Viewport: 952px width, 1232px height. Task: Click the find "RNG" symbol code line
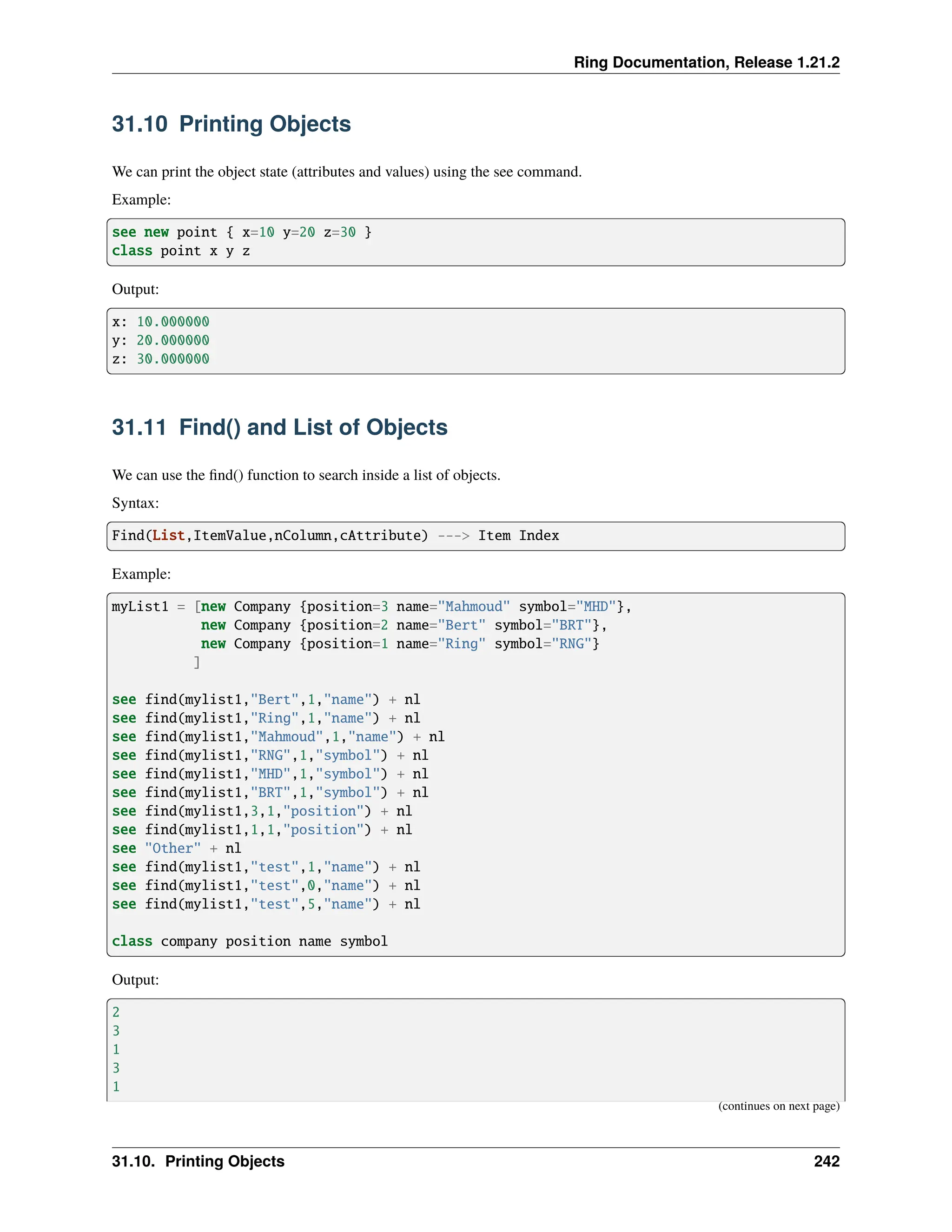click(x=270, y=755)
